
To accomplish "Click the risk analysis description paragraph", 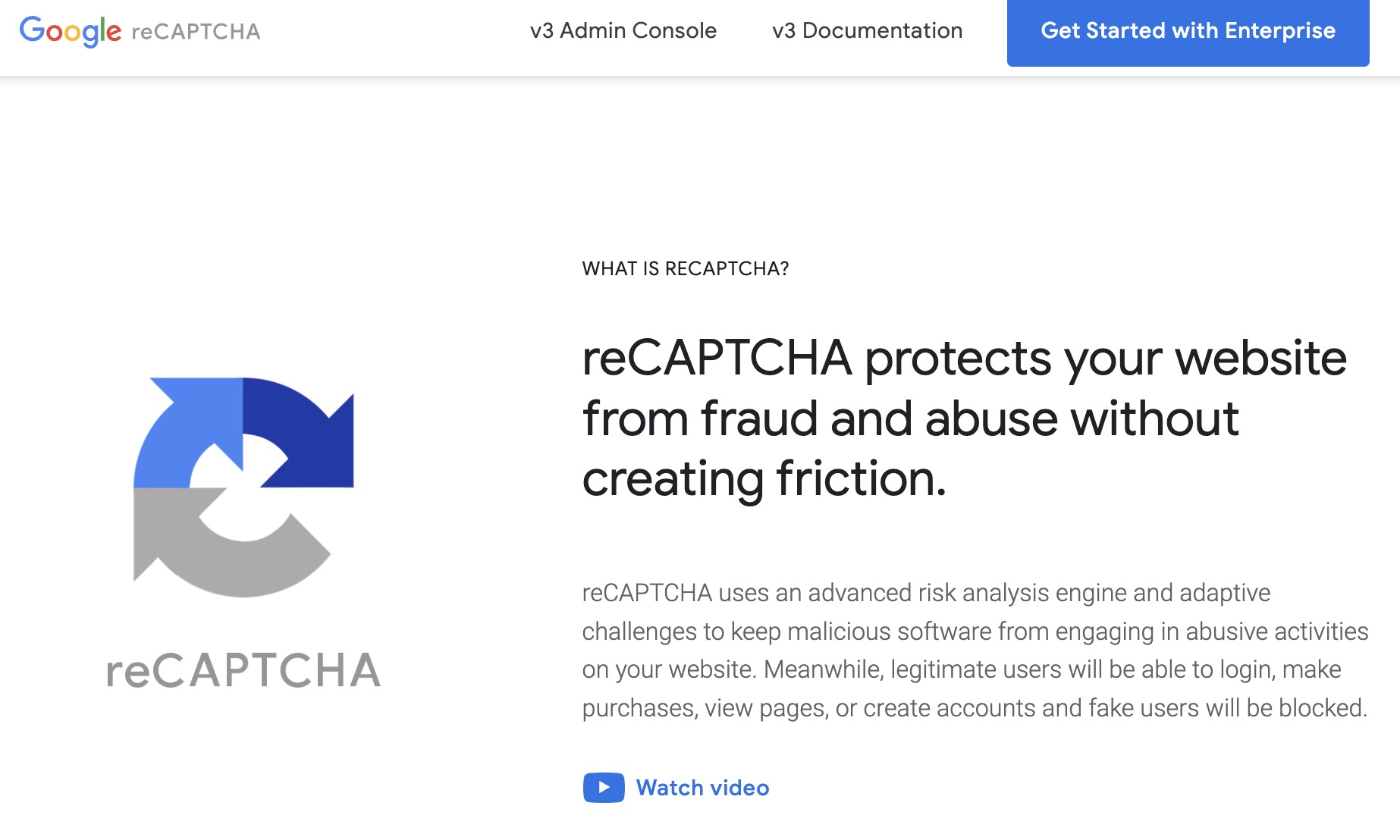I will 971,652.
